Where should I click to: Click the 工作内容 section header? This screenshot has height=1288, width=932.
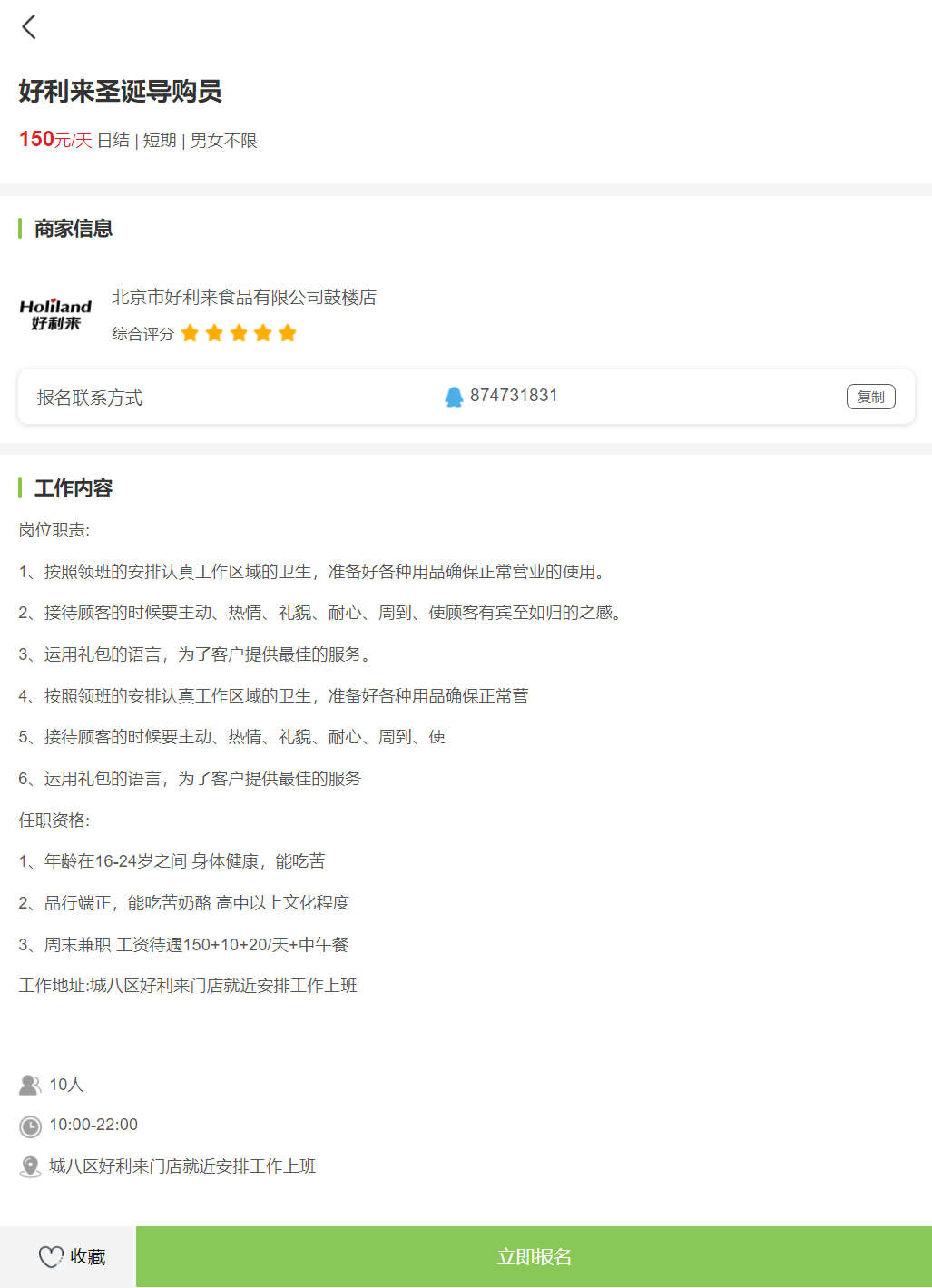click(x=74, y=488)
